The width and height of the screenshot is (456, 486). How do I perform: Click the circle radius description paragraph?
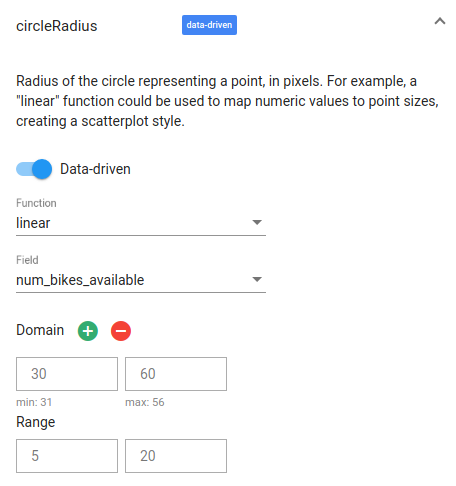coord(227,101)
